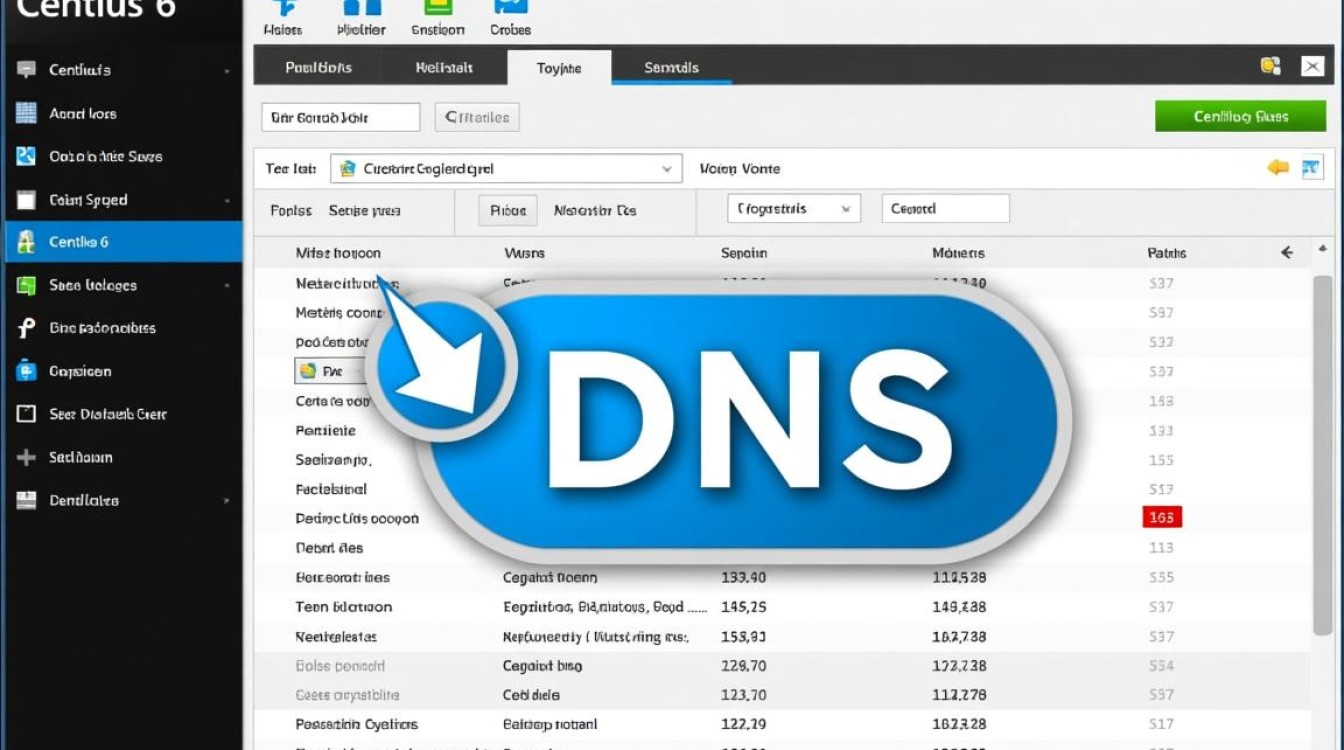This screenshot has height=750, width=1344.
Task: Click the Bne Fadonoibres sidebar icon
Action: coord(26,328)
